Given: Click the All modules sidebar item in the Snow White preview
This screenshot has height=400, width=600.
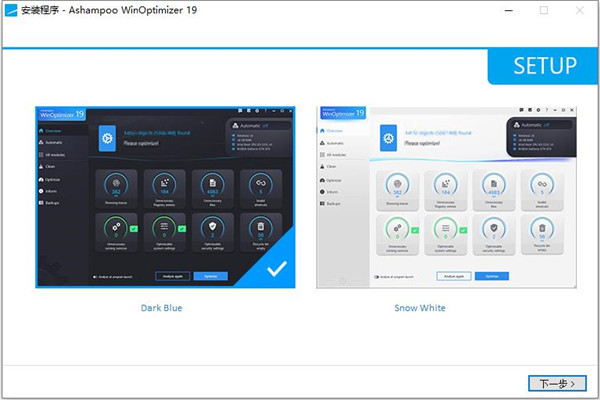Looking at the screenshot, I should [x=335, y=154].
